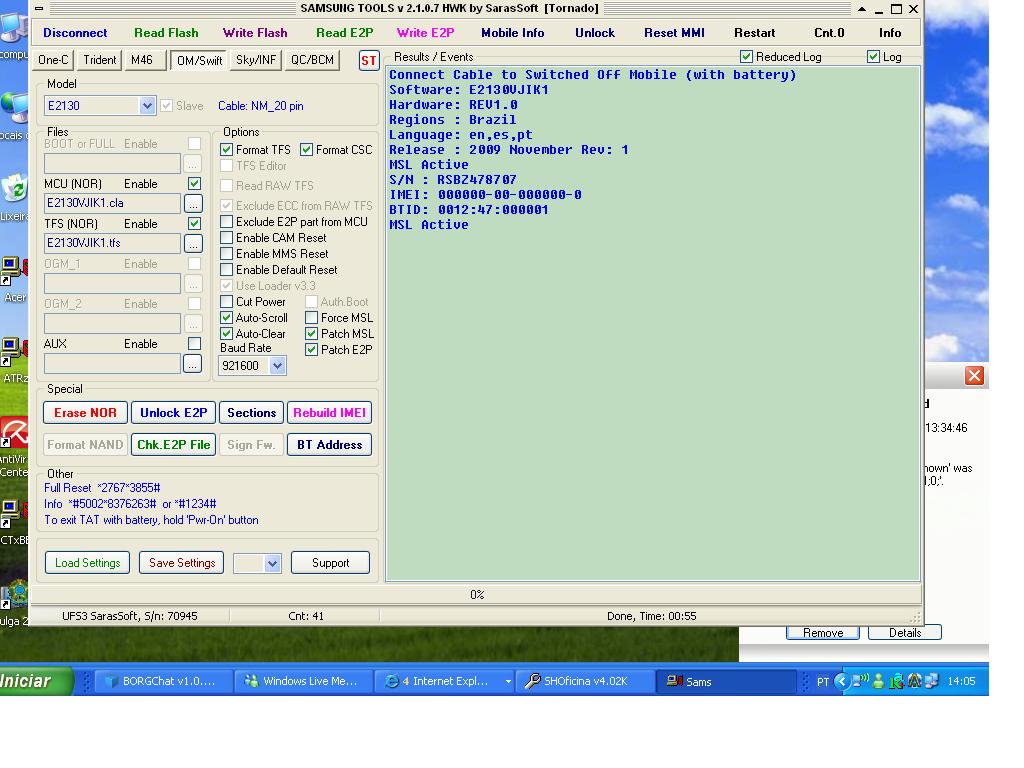
Task: Click Reset MMI in the top menu
Action: coord(674,33)
